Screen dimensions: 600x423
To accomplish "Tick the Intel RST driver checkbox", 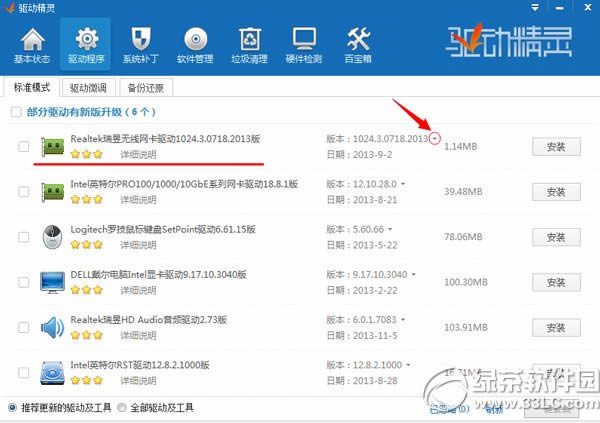I will [24, 372].
